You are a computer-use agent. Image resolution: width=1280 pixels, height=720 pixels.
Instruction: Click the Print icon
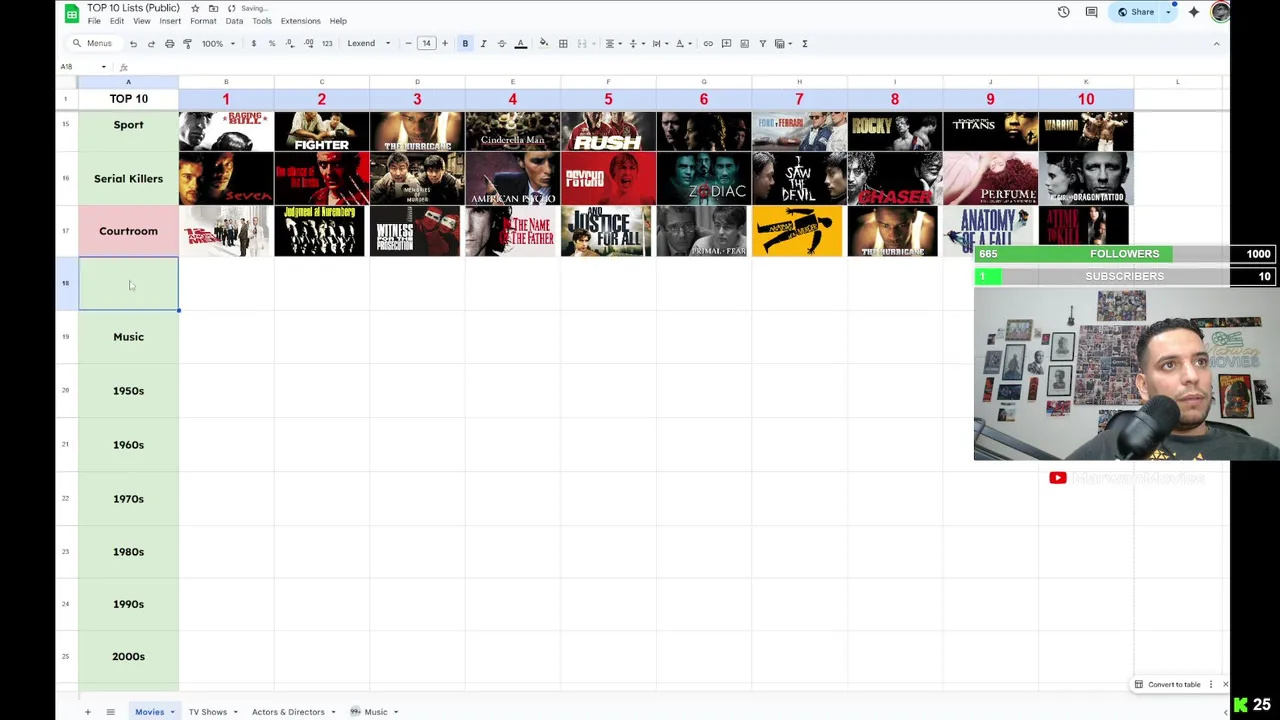point(169,43)
